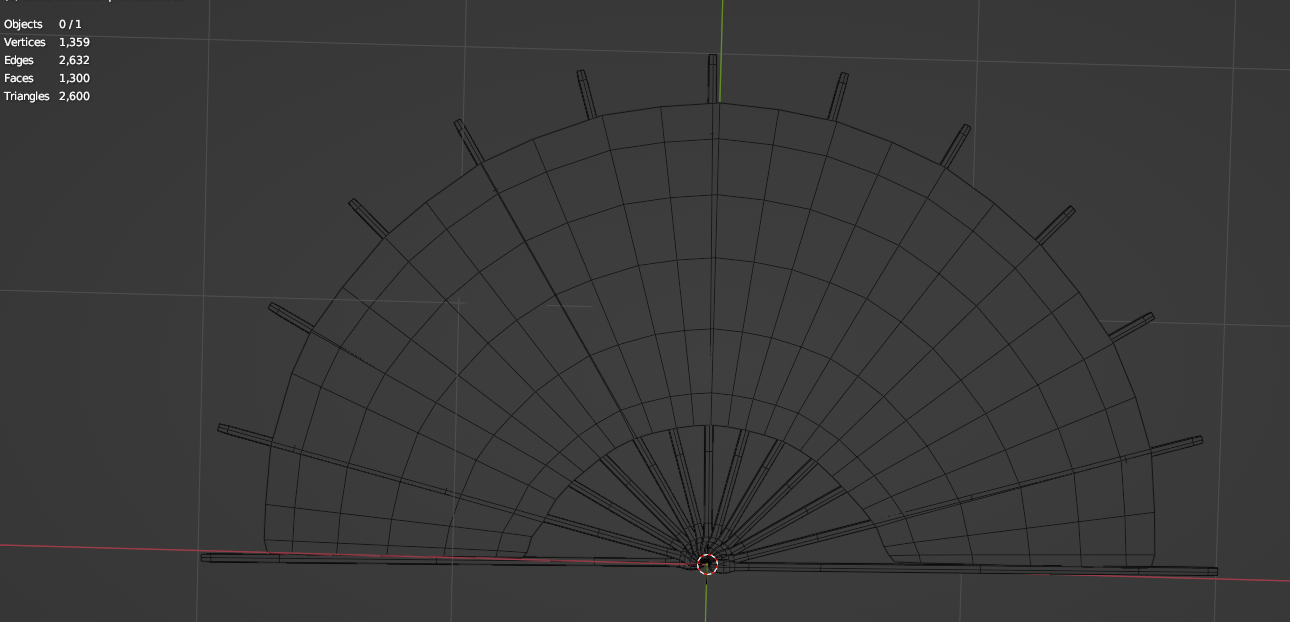Click the 'Triangles' statistics label
The width and height of the screenshot is (1290, 622).
tap(27, 96)
